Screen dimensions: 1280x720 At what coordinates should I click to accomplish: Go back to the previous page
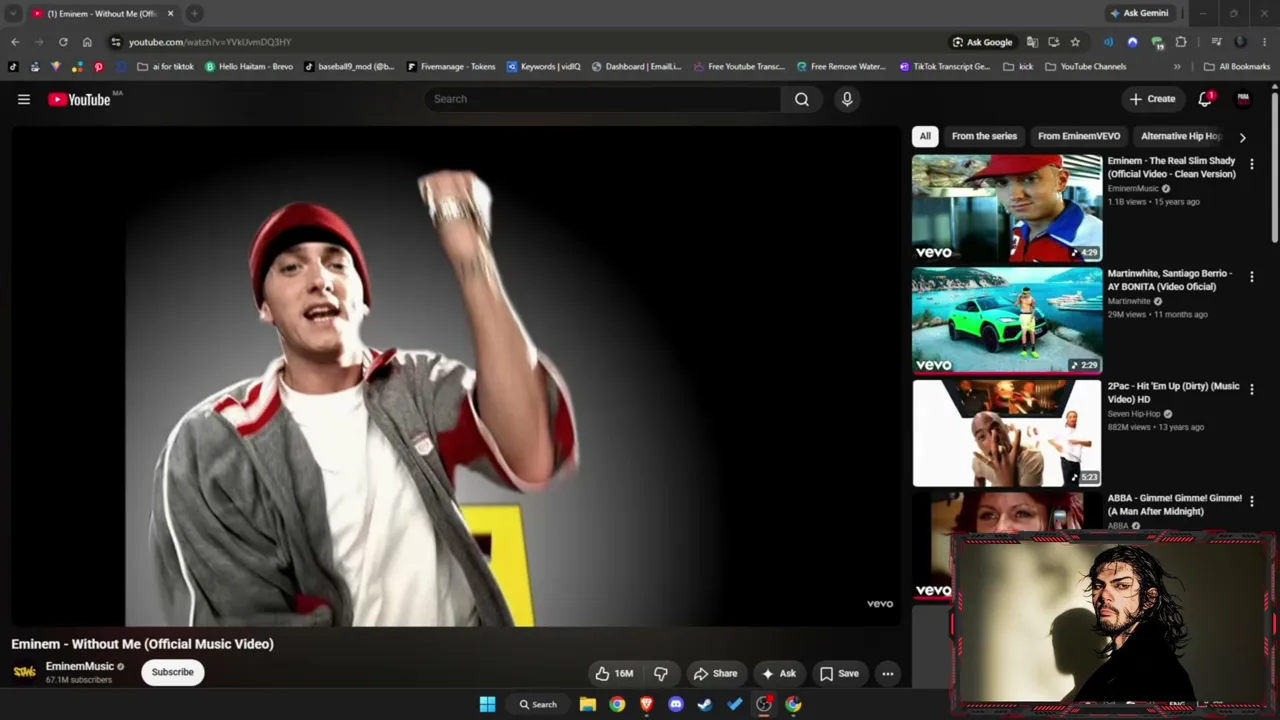coord(15,42)
